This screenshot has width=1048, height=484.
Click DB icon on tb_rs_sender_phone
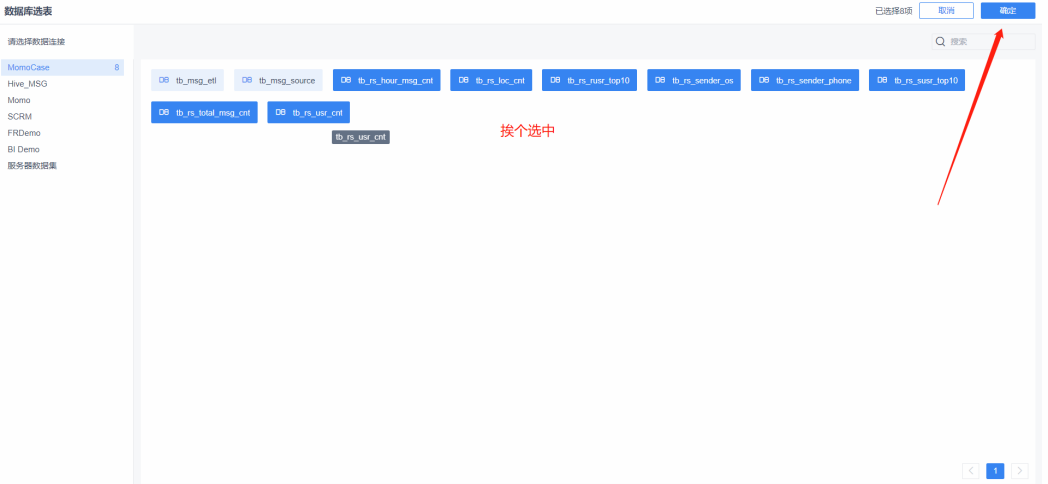(x=764, y=80)
